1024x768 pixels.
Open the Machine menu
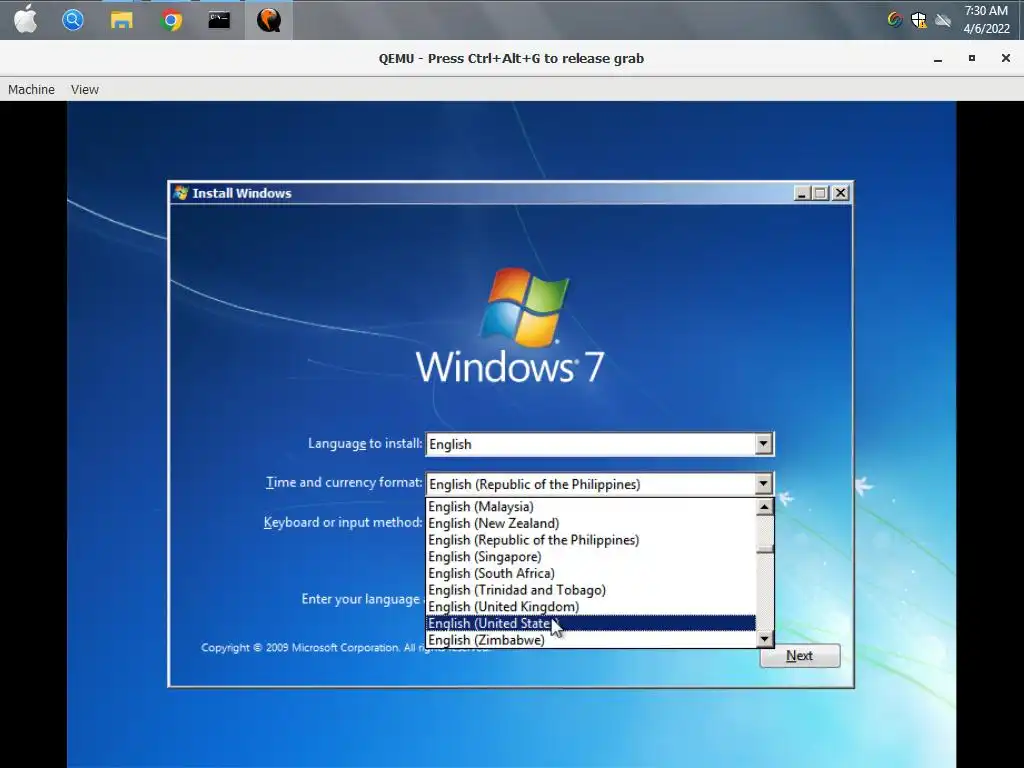(31, 89)
